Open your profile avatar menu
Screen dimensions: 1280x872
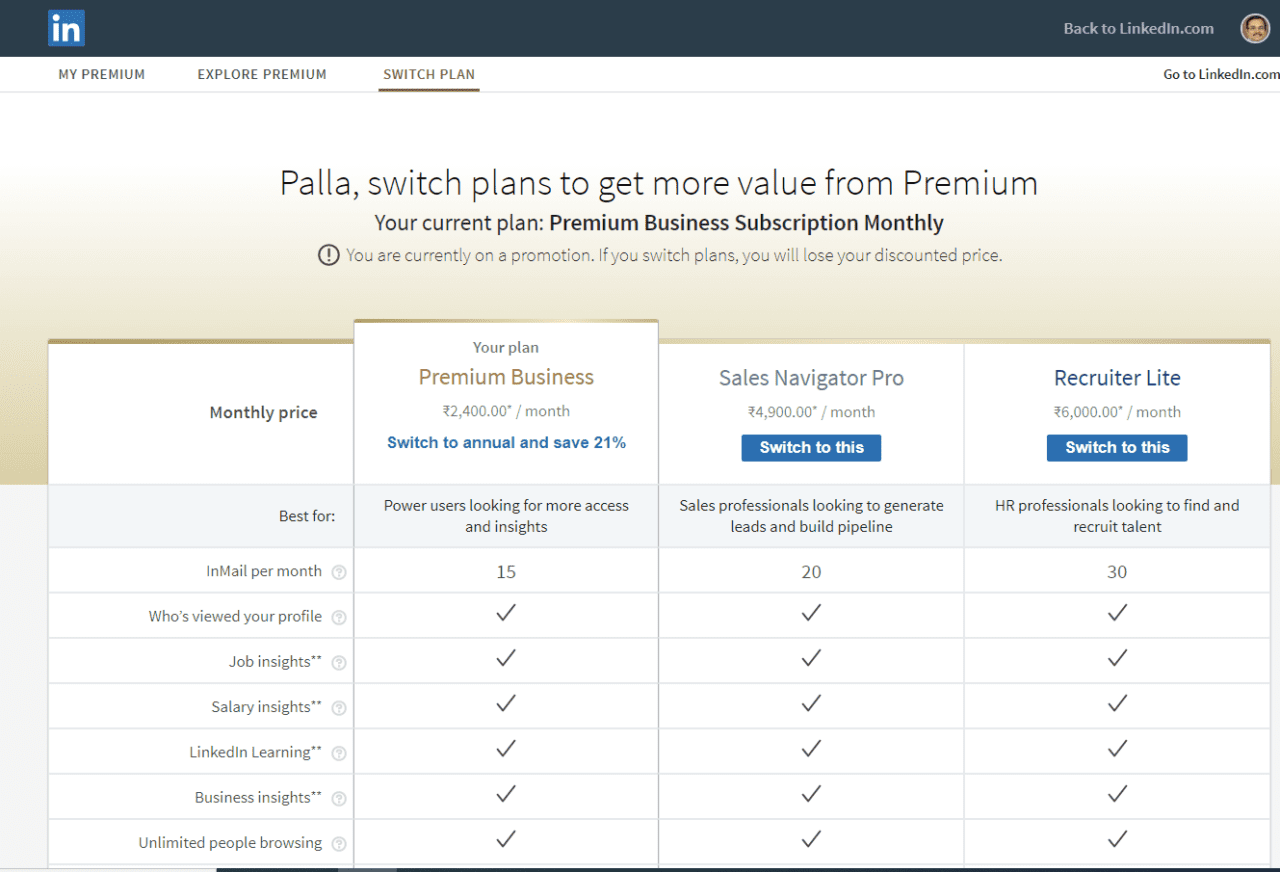click(1254, 28)
